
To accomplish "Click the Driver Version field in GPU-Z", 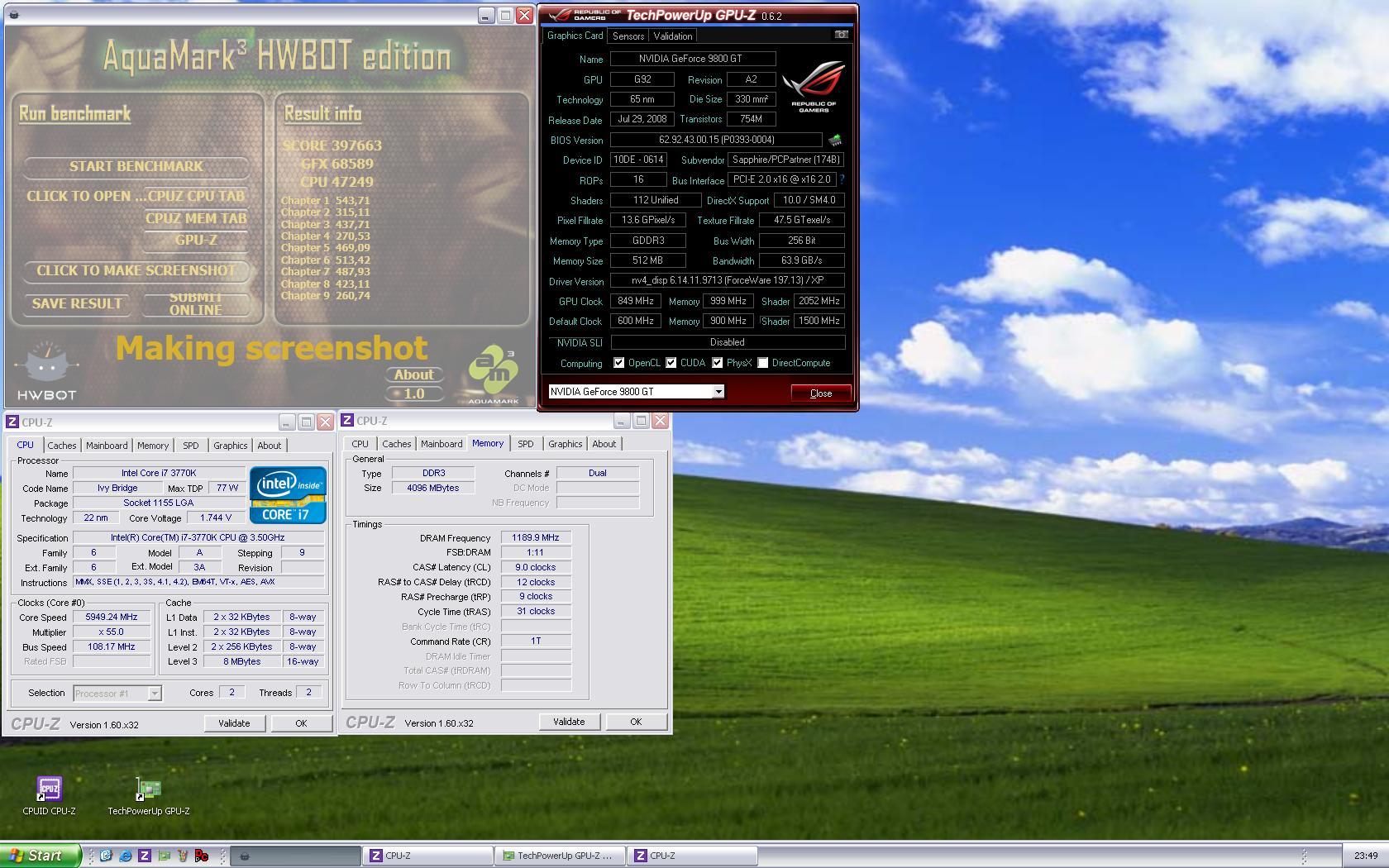I will pyautogui.click(x=728, y=280).
